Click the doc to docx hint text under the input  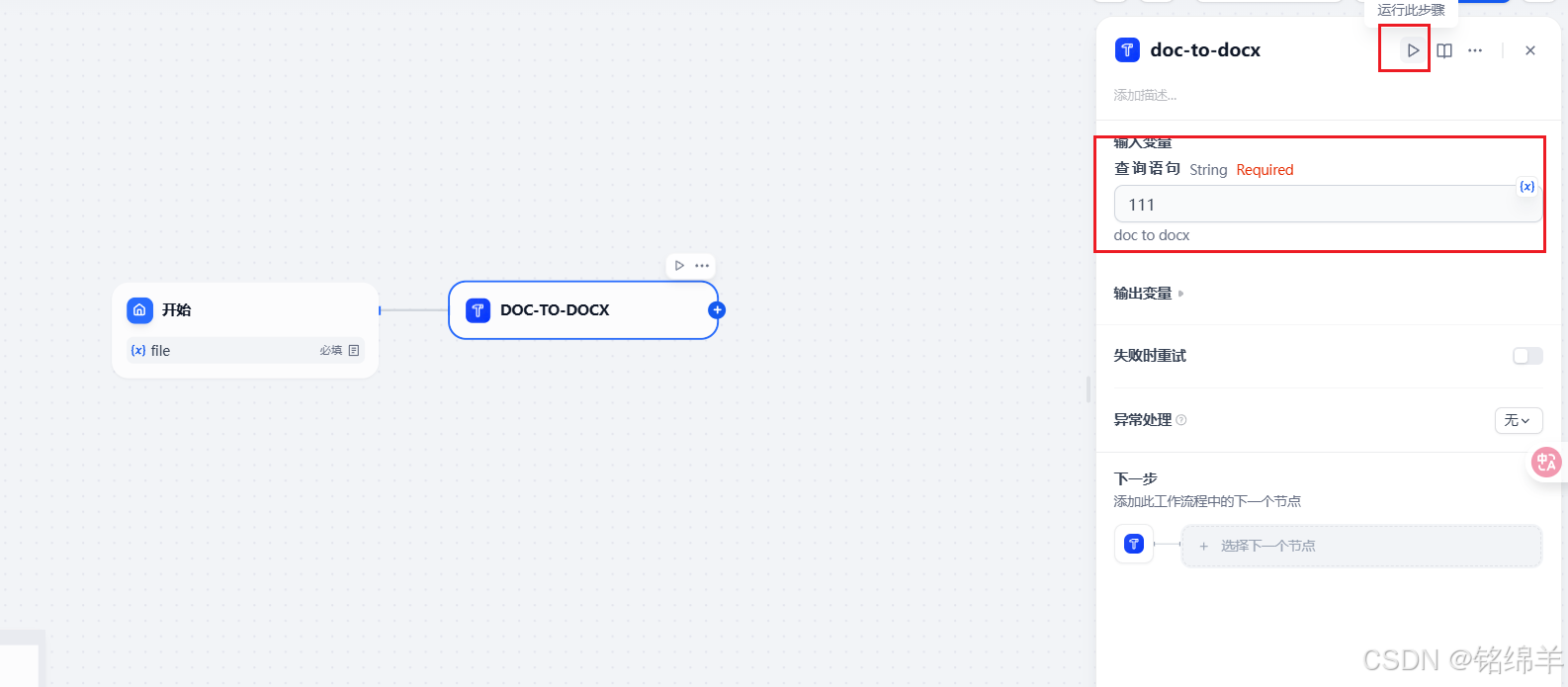point(1152,235)
